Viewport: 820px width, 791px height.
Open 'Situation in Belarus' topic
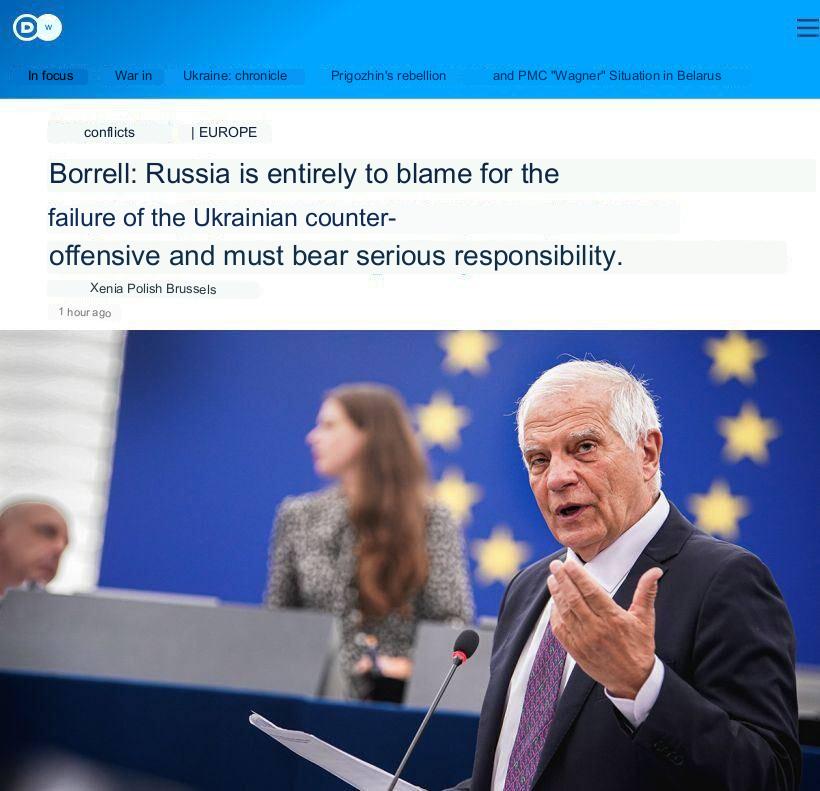665,76
